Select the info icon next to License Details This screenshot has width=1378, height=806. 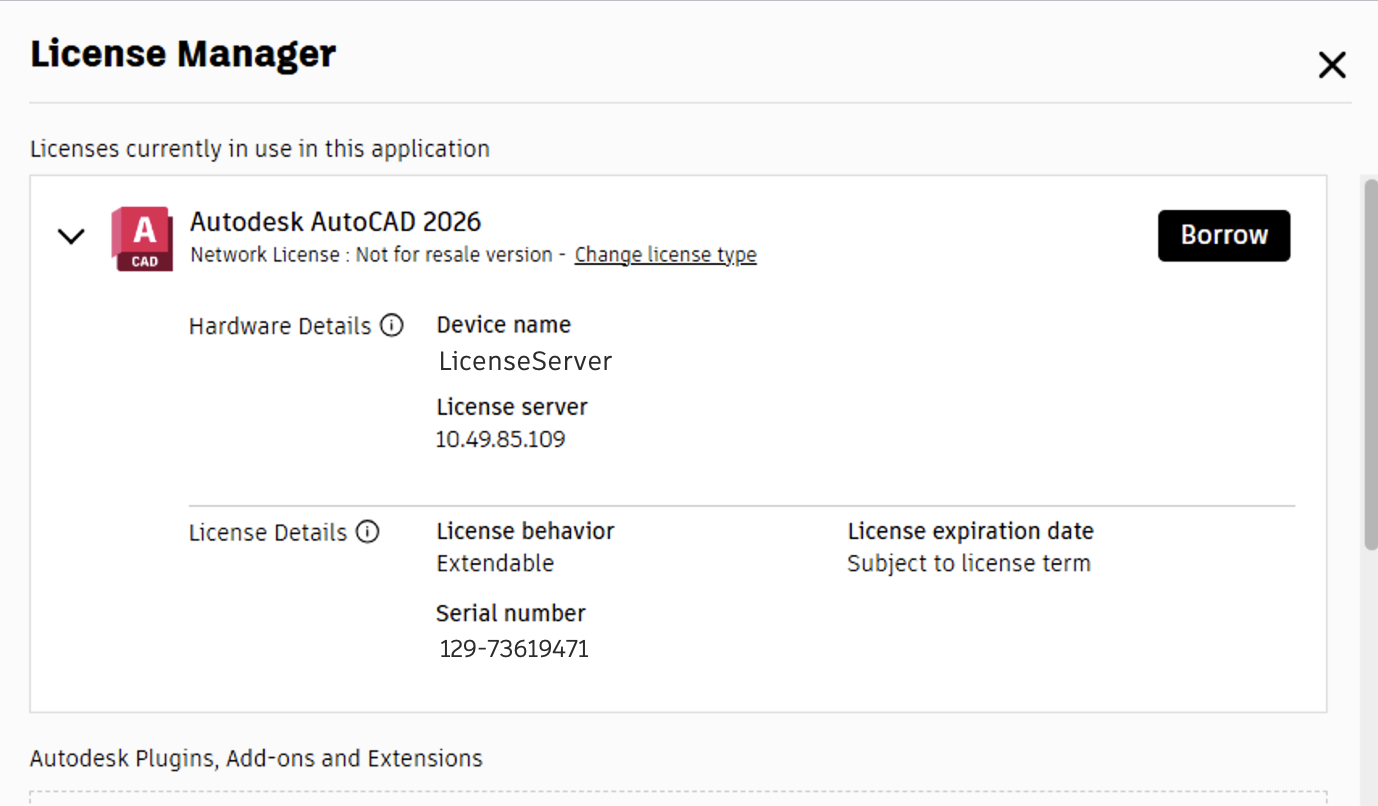(369, 532)
